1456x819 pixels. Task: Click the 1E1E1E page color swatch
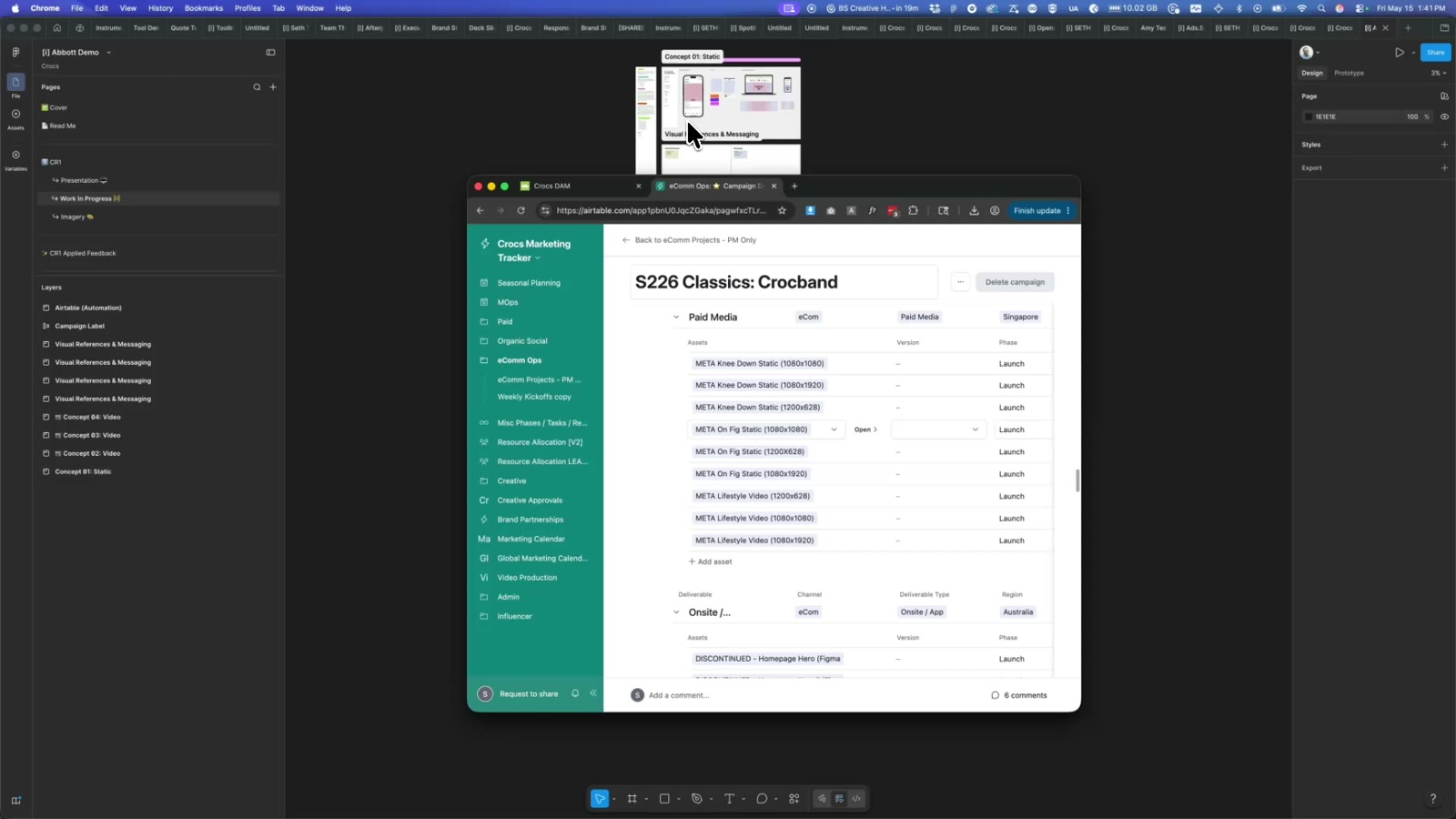click(1309, 116)
